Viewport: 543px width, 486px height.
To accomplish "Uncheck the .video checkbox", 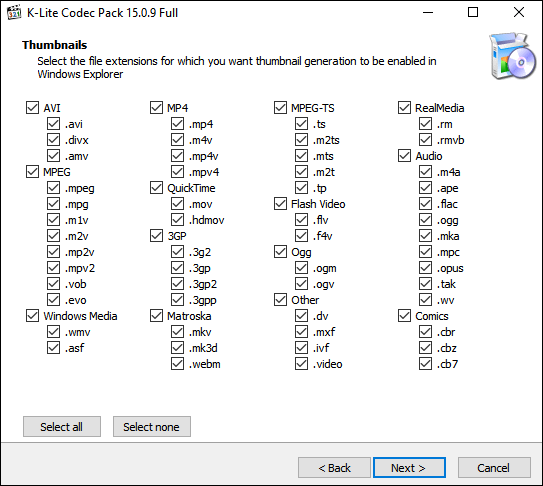I will coord(301,364).
